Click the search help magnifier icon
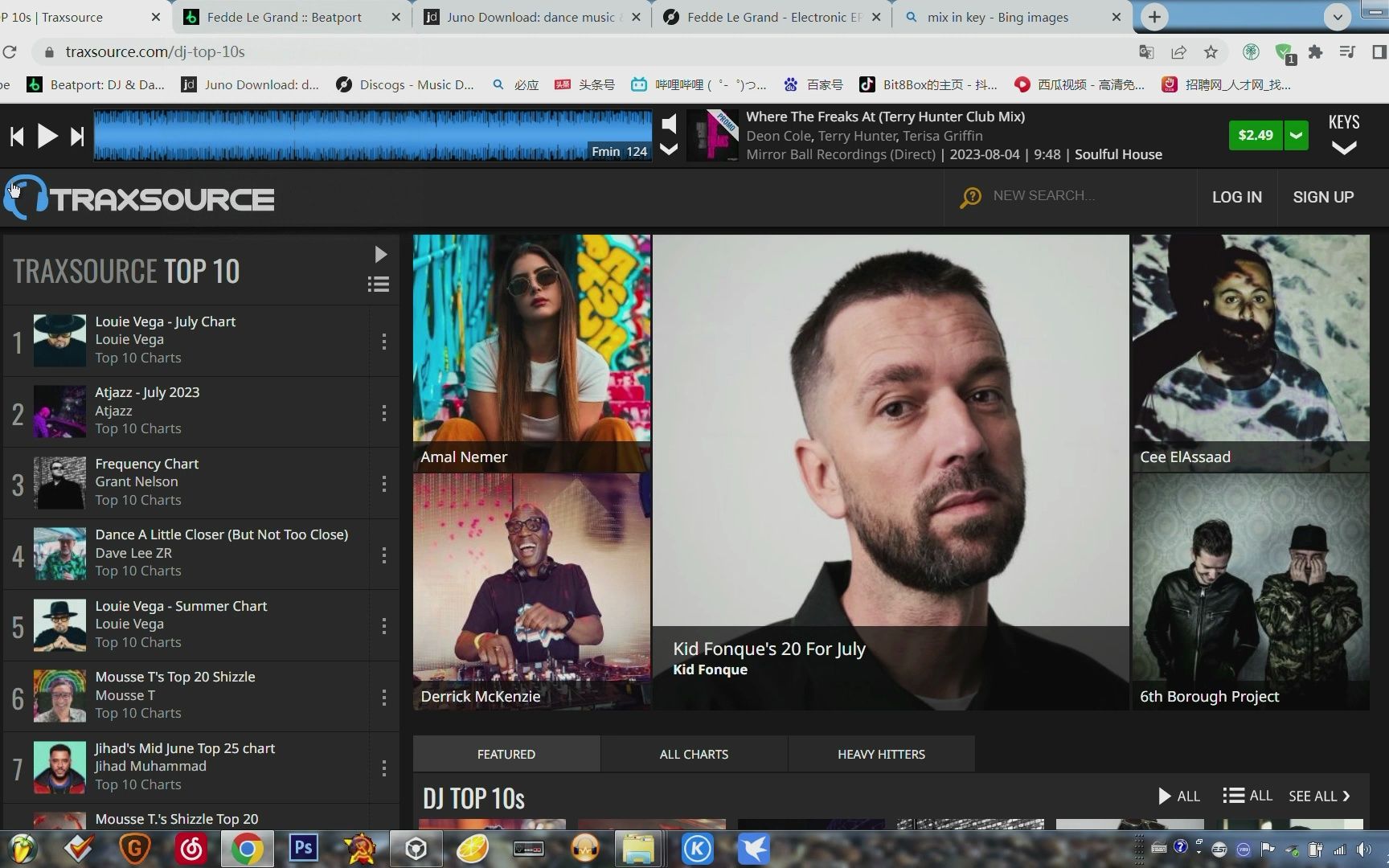This screenshot has width=1389, height=868. (x=970, y=197)
